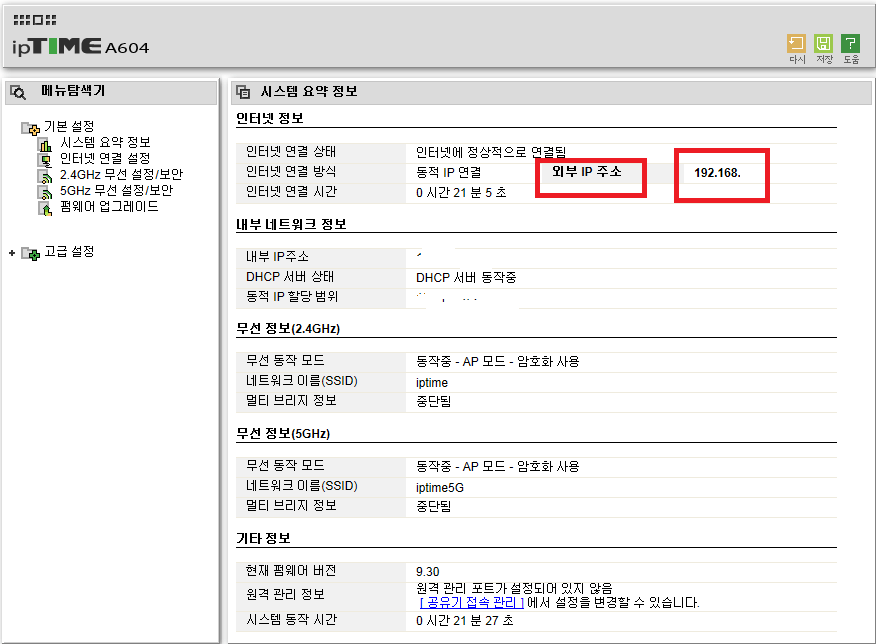Click the 기타 정보 section heading

[263, 538]
